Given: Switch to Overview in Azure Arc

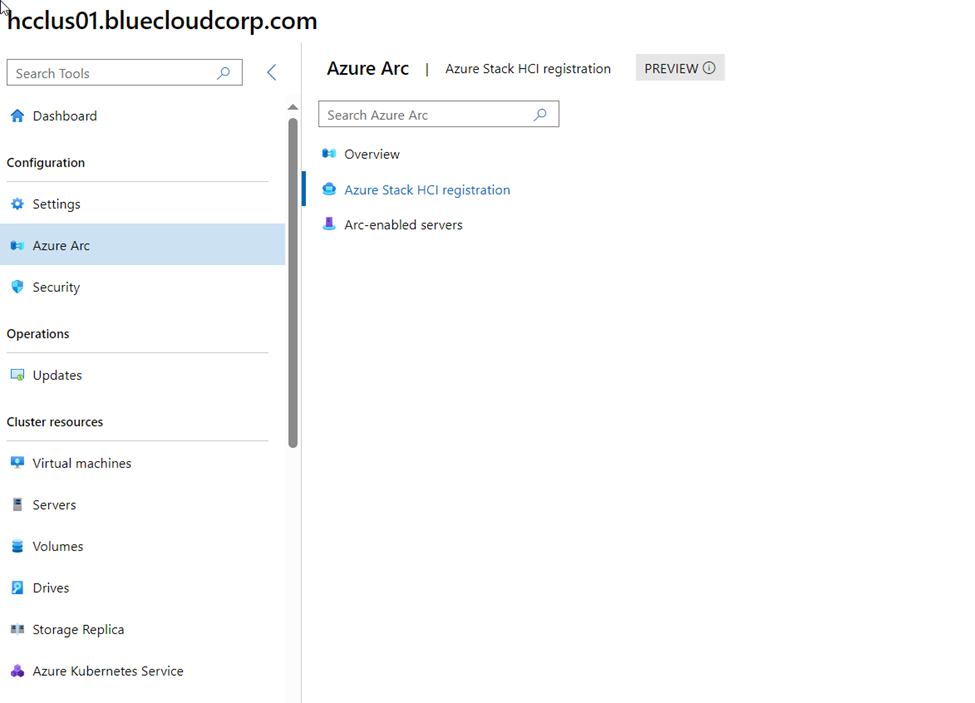Looking at the screenshot, I should point(372,154).
